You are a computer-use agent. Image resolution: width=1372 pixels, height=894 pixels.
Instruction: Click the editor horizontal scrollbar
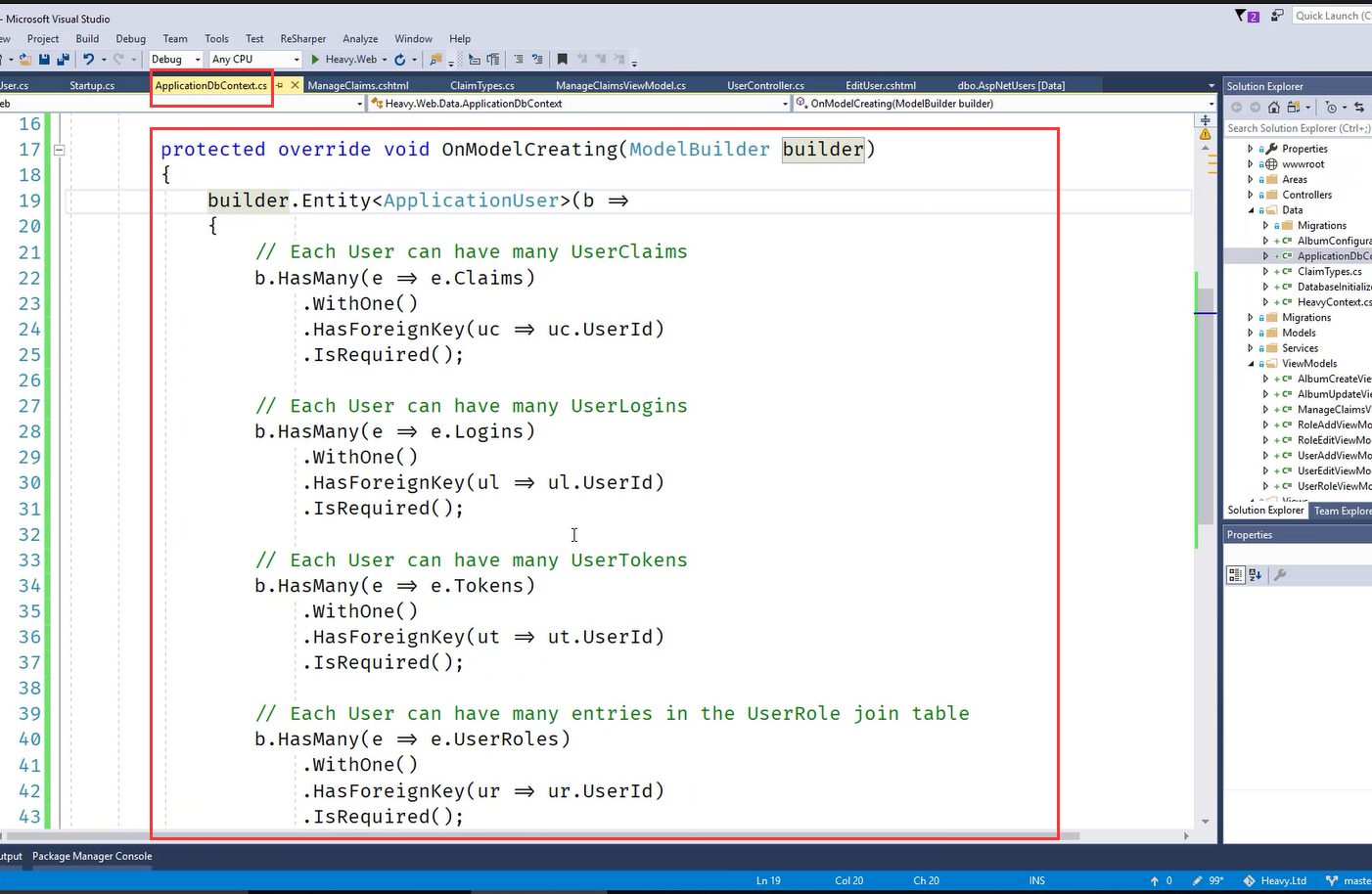tap(543, 836)
